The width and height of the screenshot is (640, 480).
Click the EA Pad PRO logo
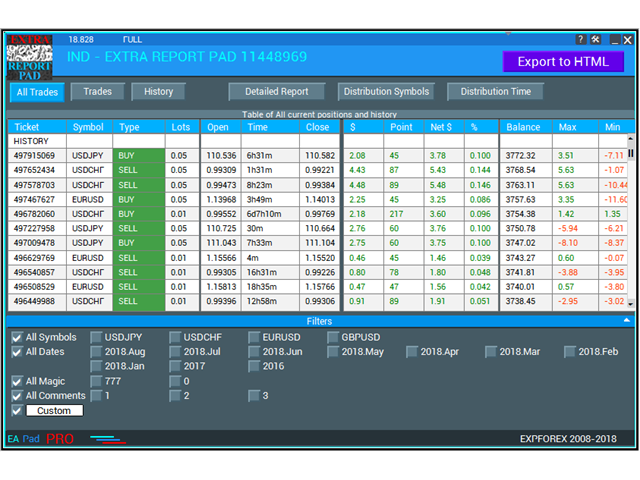coord(41,439)
